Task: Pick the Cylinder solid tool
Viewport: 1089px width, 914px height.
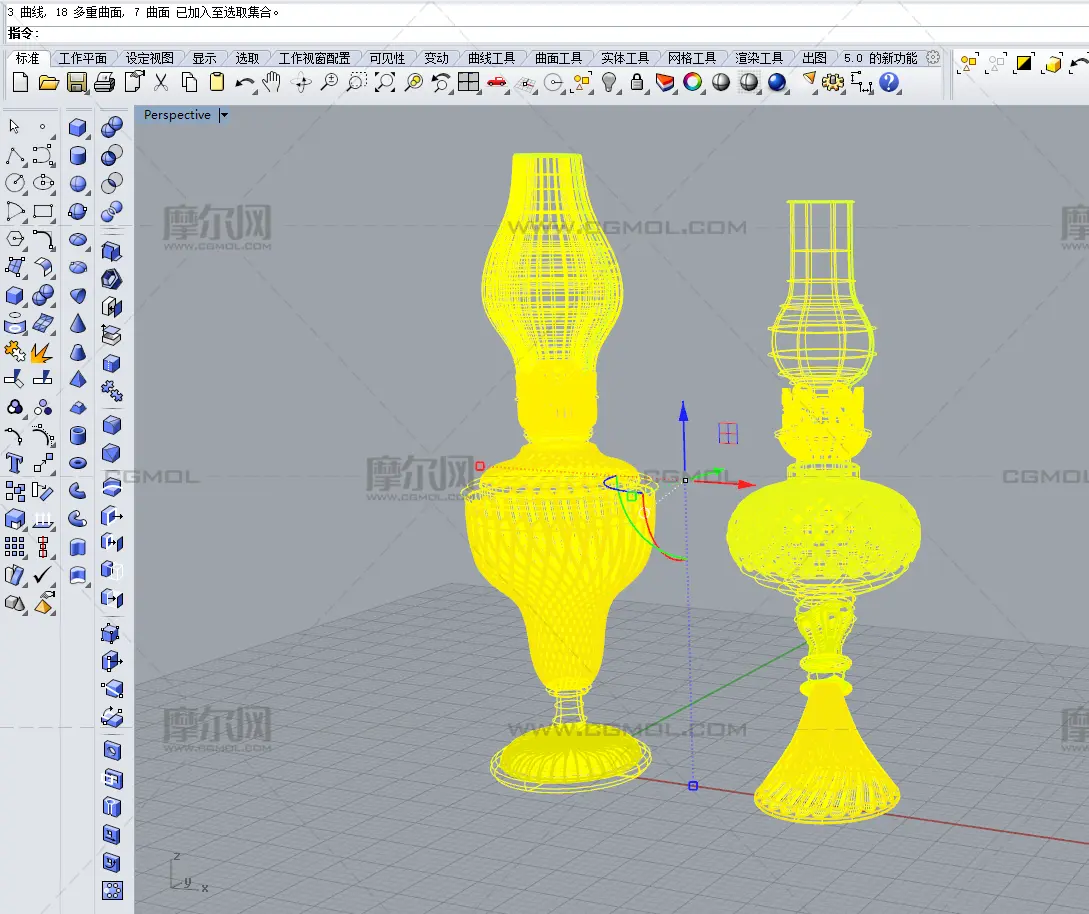Action: pyautogui.click(x=78, y=156)
